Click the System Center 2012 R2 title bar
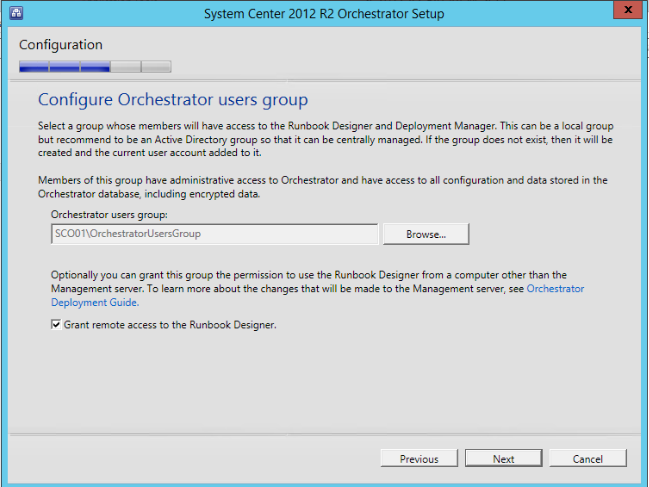The width and height of the screenshot is (649, 487). pos(324,13)
